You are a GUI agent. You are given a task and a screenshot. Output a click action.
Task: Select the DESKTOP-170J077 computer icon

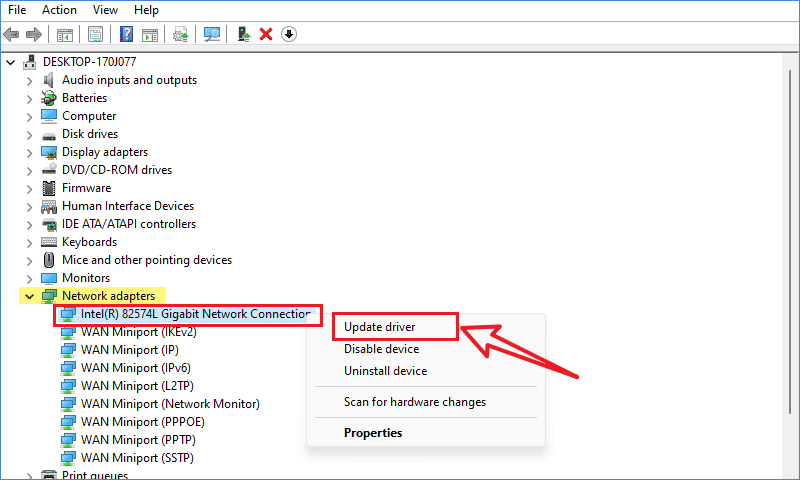tap(30, 62)
